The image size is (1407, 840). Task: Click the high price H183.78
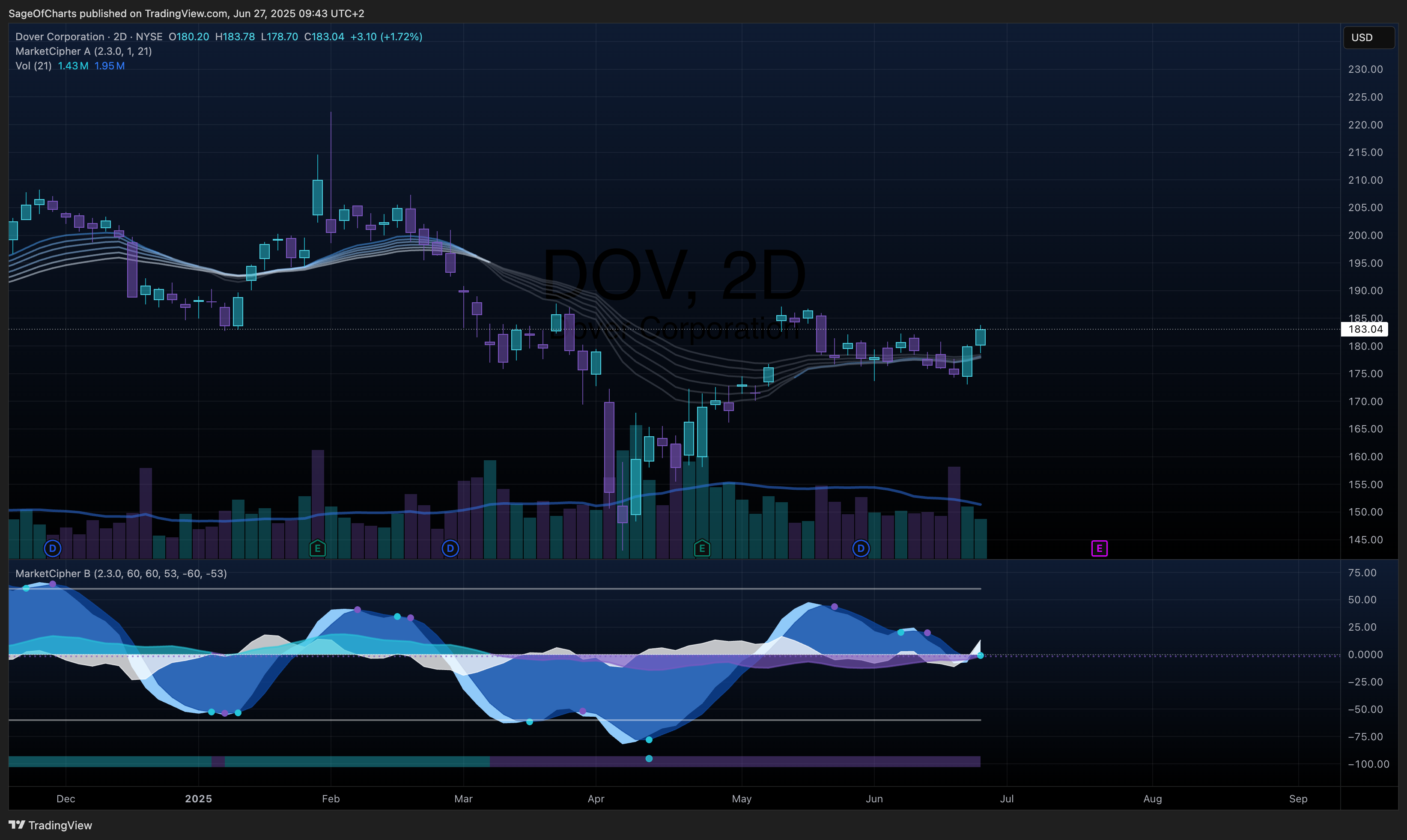(235, 36)
